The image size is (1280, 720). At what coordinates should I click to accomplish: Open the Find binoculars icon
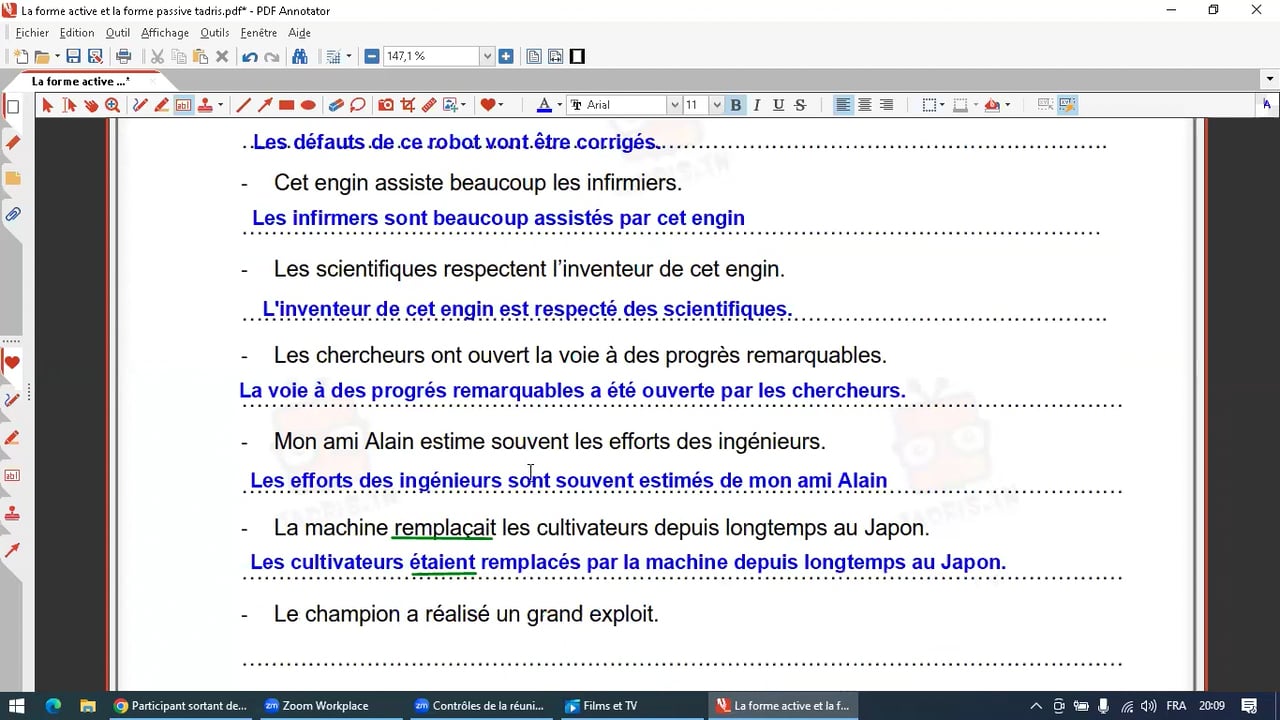click(x=299, y=57)
